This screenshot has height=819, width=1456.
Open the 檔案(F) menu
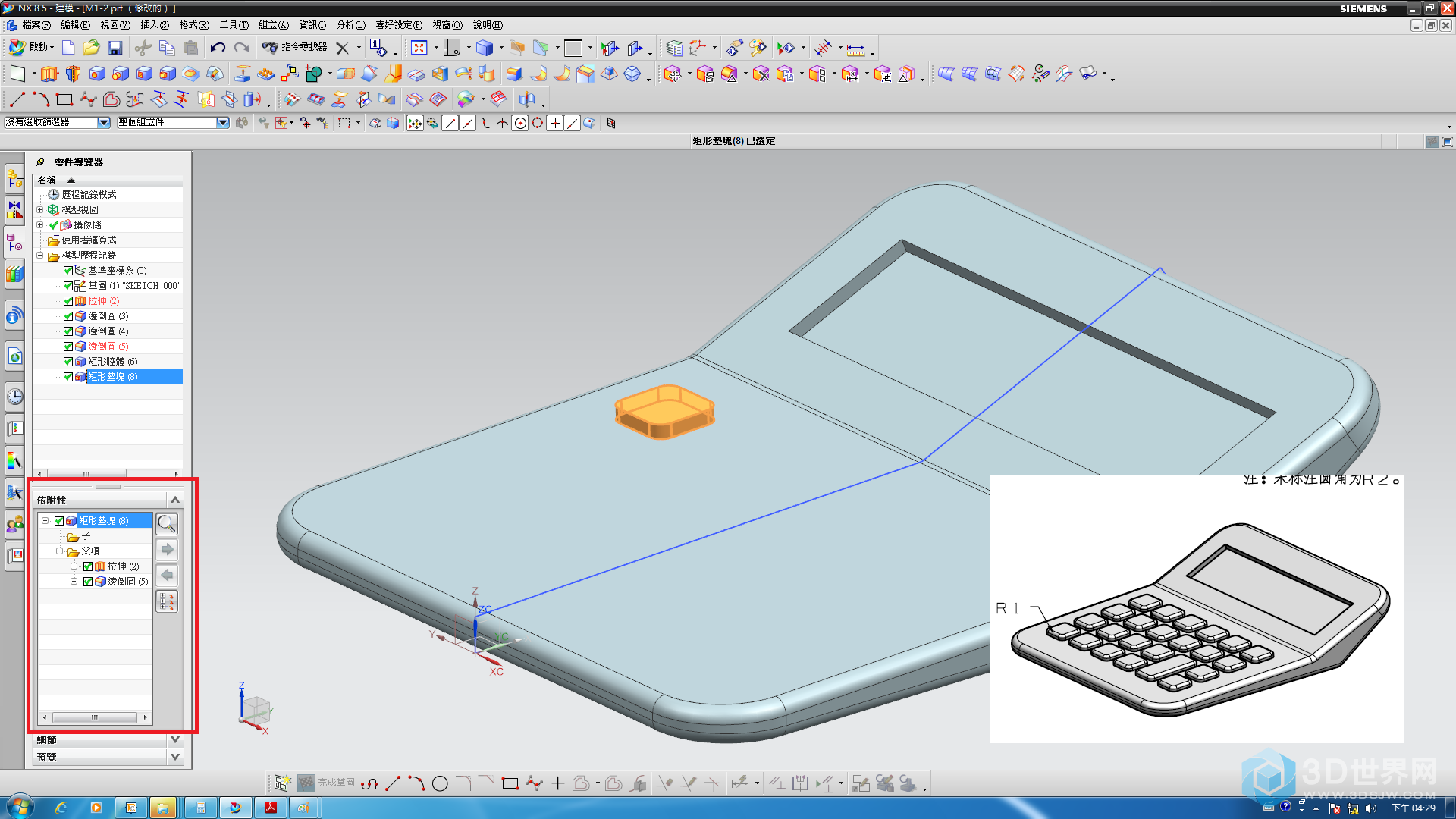coord(36,25)
